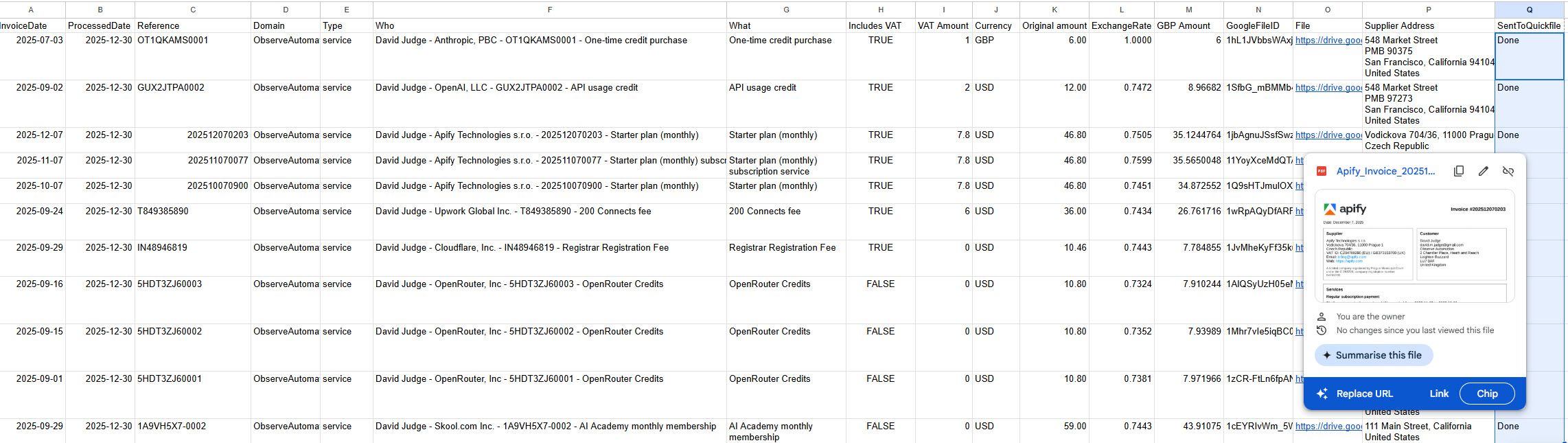Select Done cell in the Anthropic row
Screen dimensions: 1568x443
click(1530, 56)
